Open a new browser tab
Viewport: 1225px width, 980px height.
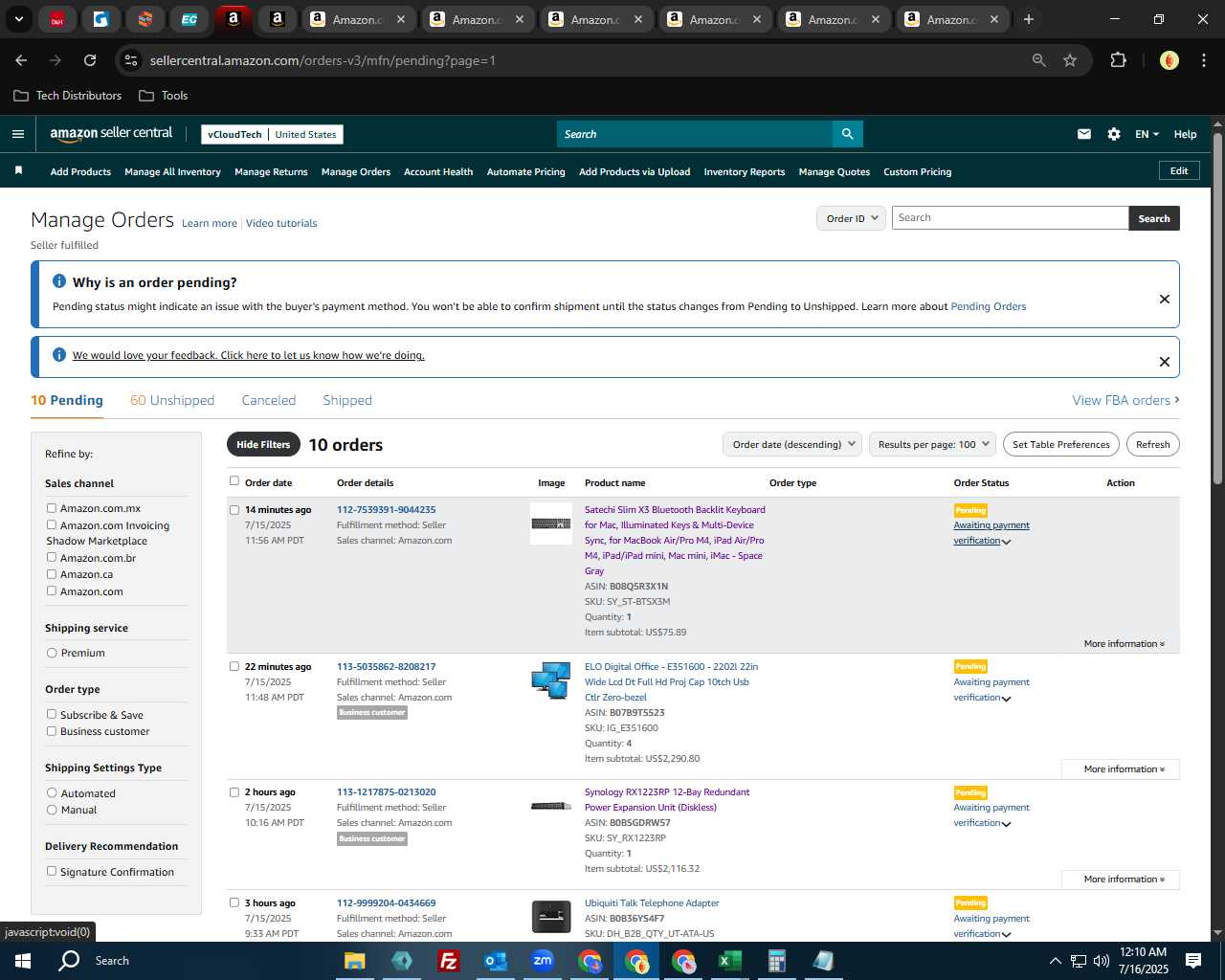pyautogui.click(x=1028, y=19)
